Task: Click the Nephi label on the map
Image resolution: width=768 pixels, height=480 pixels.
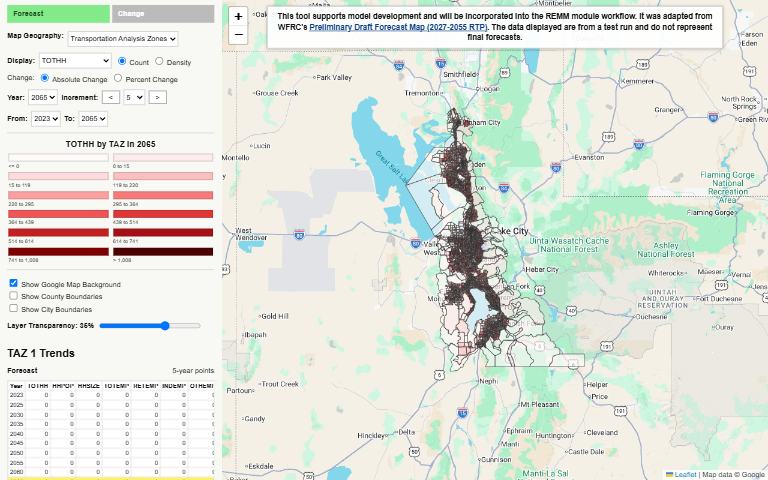Action: click(488, 381)
